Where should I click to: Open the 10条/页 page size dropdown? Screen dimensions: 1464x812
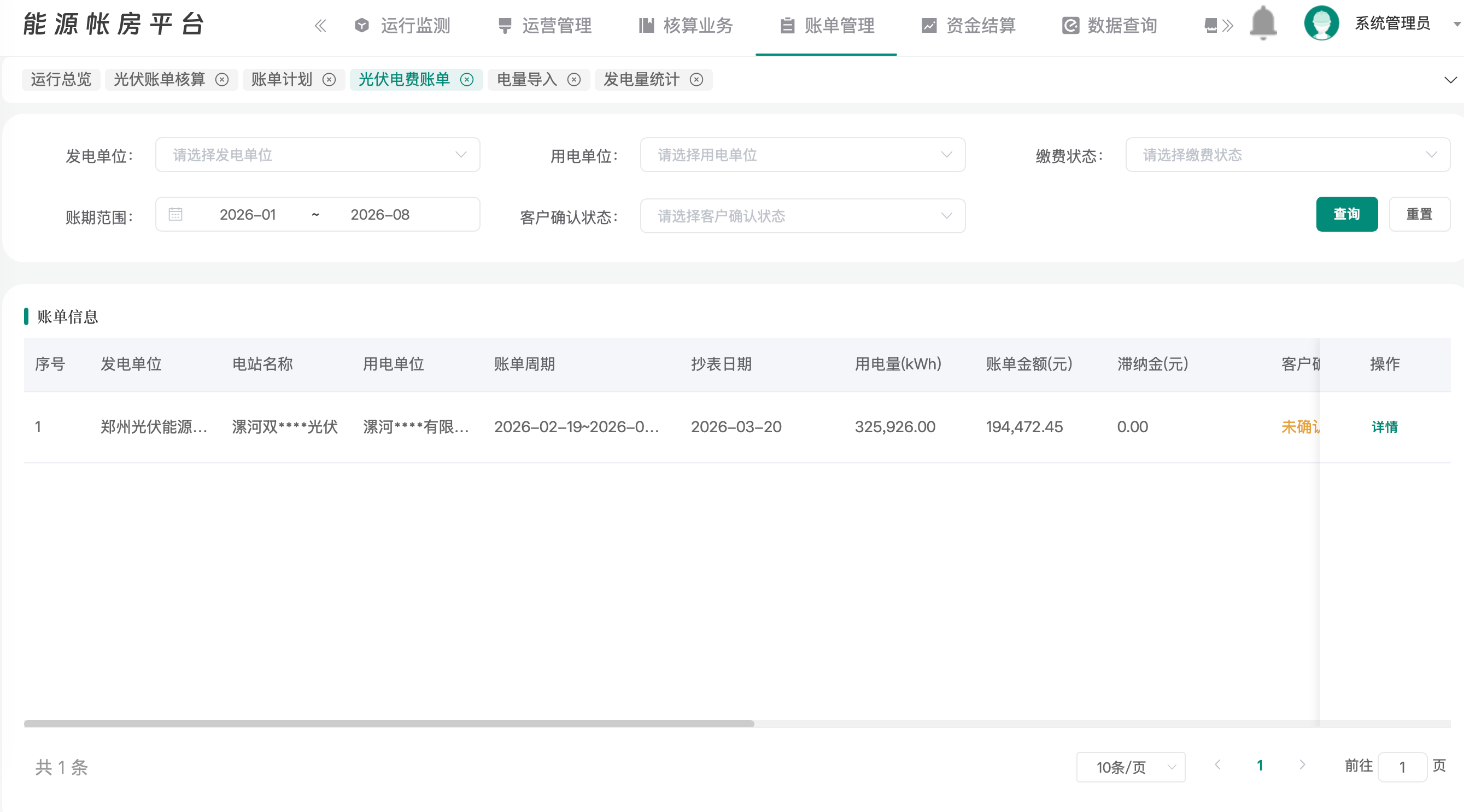(1131, 767)
